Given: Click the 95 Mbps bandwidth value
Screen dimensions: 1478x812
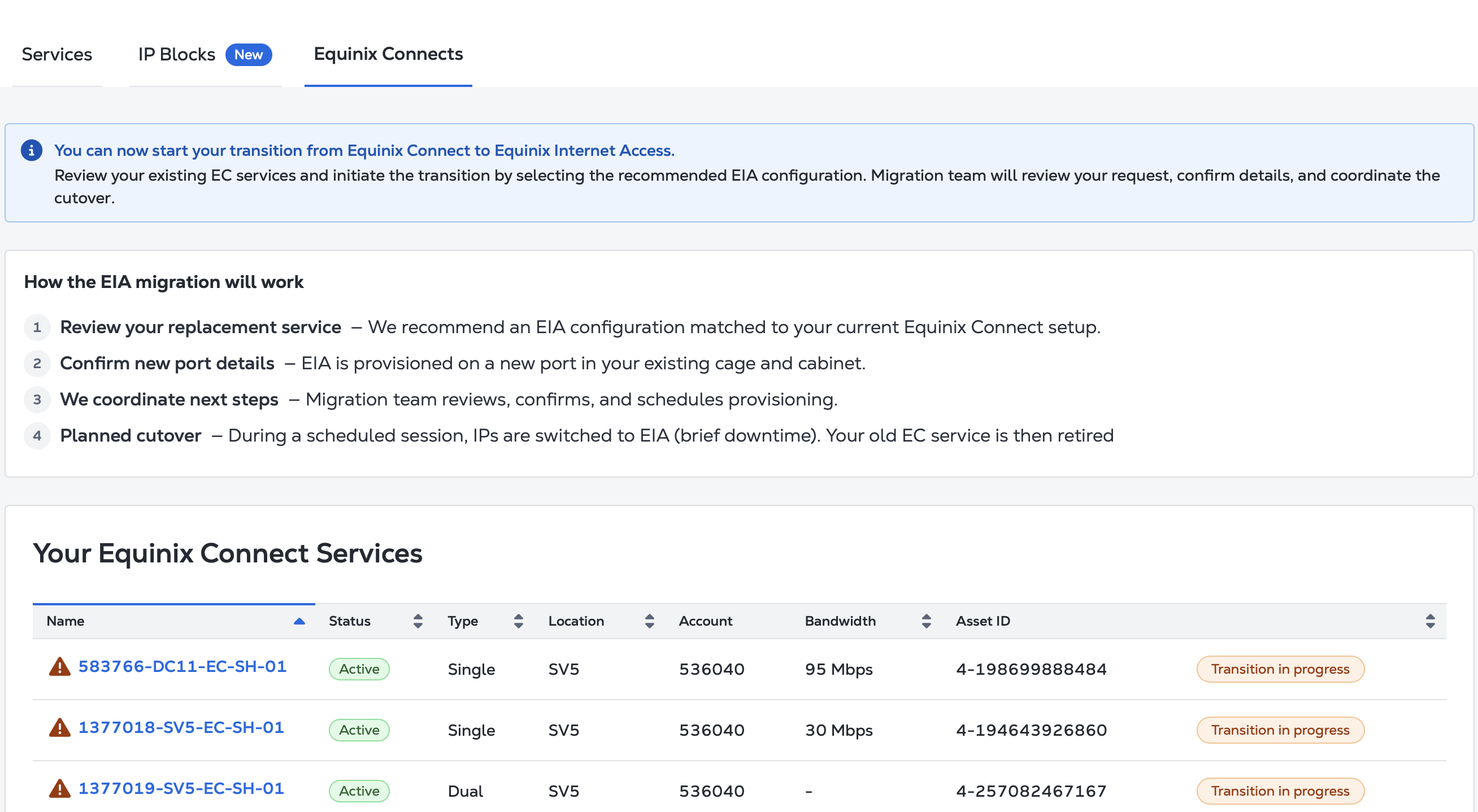Looking at the screenshot, I should (839, 669).
